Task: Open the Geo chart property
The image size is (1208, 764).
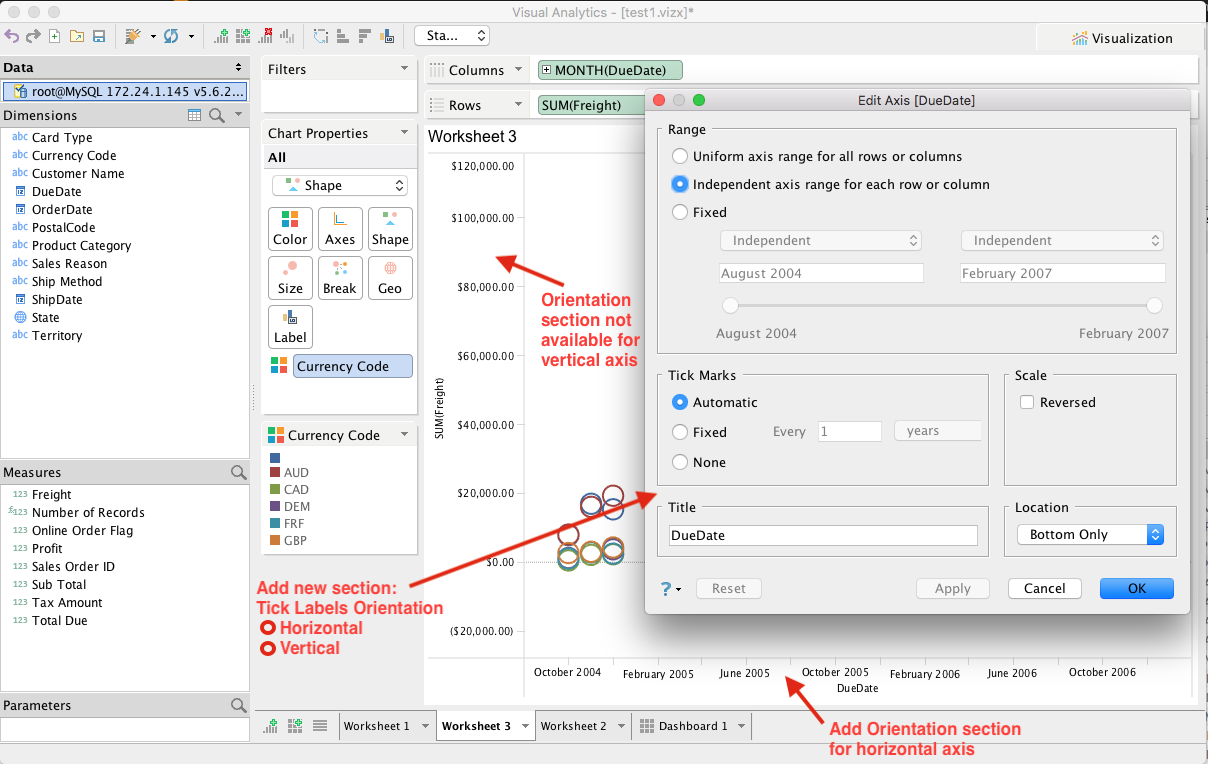Action: point(390,277)
